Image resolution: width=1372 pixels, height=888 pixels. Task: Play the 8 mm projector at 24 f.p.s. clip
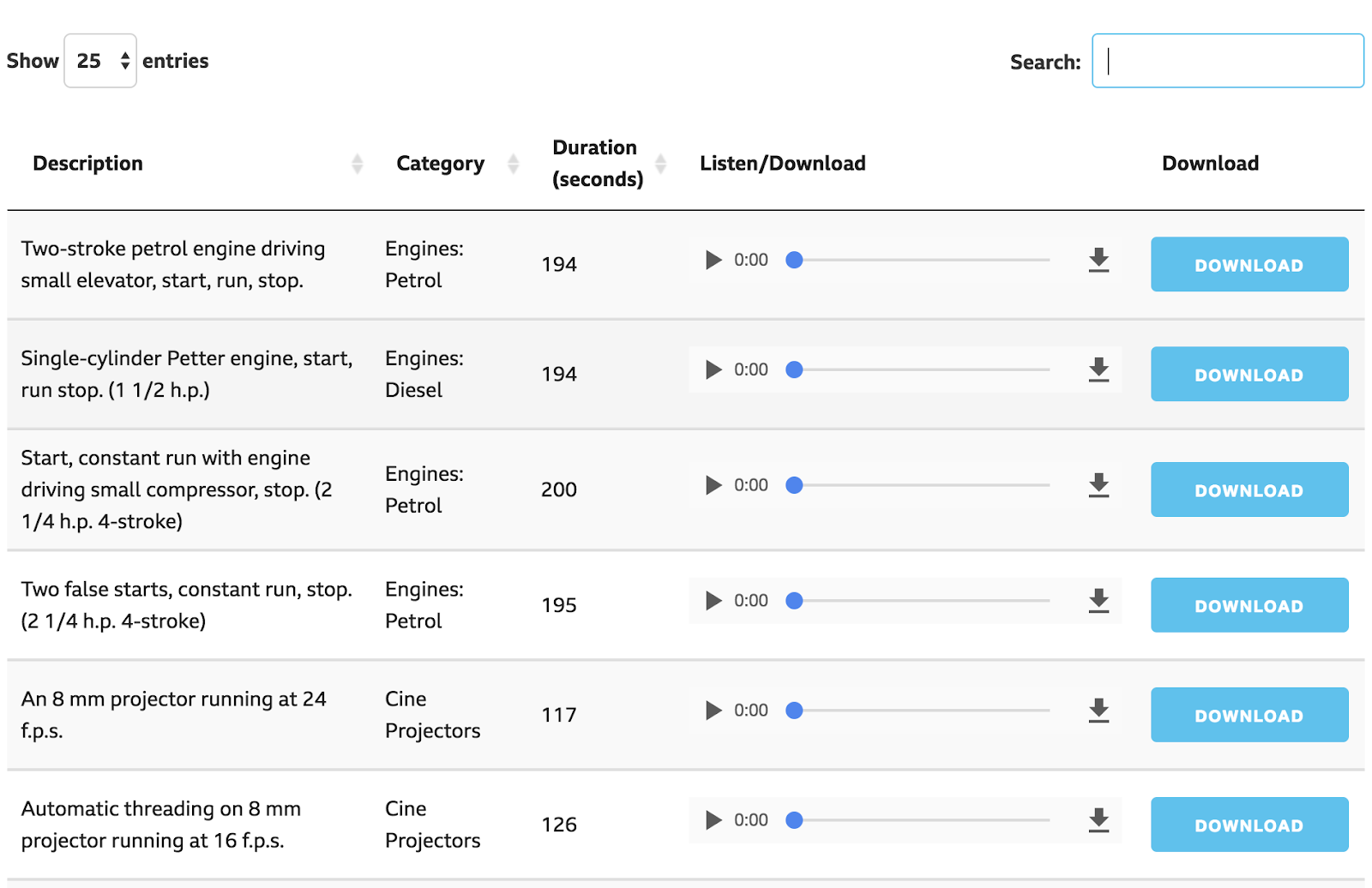click(x=712, y=711)
